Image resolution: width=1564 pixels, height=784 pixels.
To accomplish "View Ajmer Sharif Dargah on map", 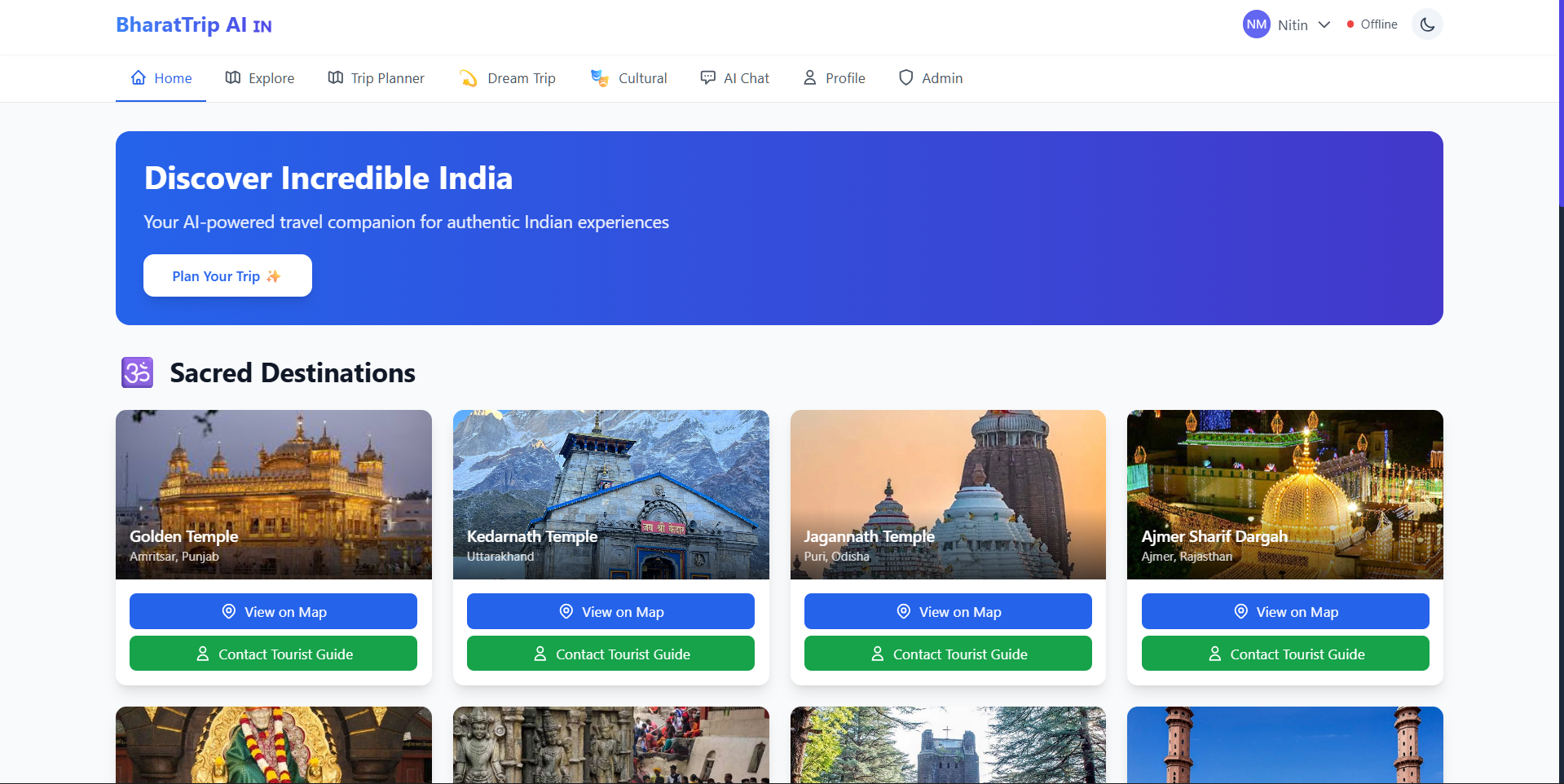I will [x=1284, y=611].
